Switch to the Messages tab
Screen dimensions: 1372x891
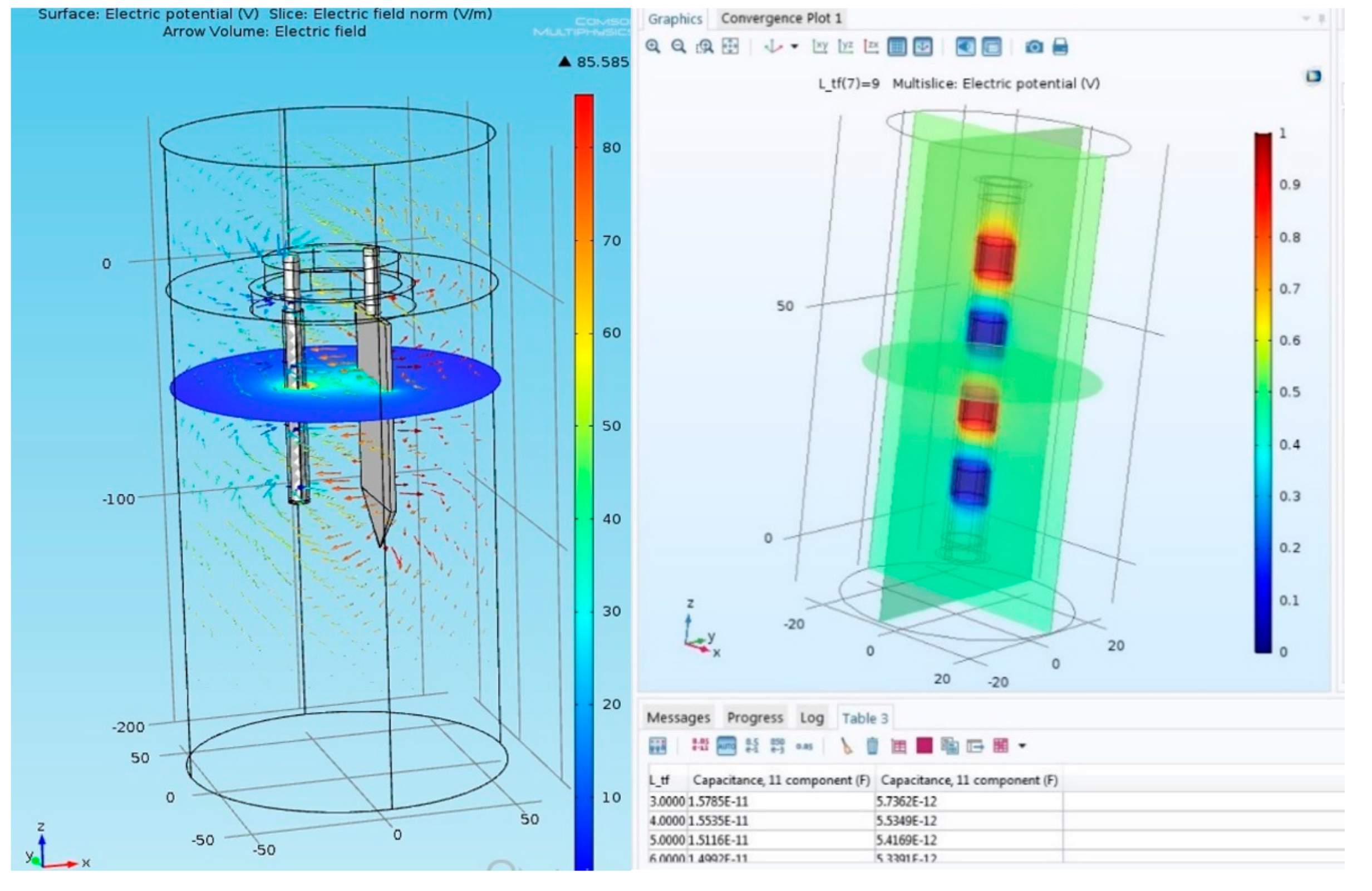(x=678, y=717)
